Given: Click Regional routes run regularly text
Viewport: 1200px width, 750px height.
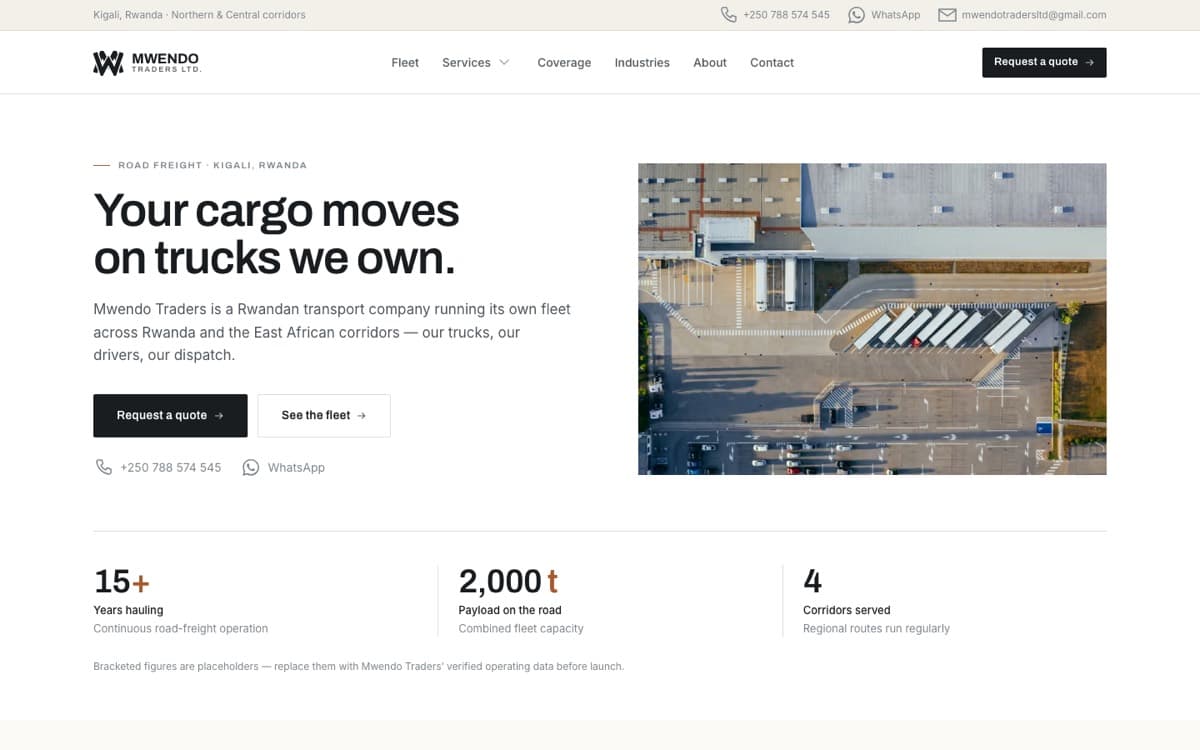Looking at the screenshot, I should pos(876,629).
